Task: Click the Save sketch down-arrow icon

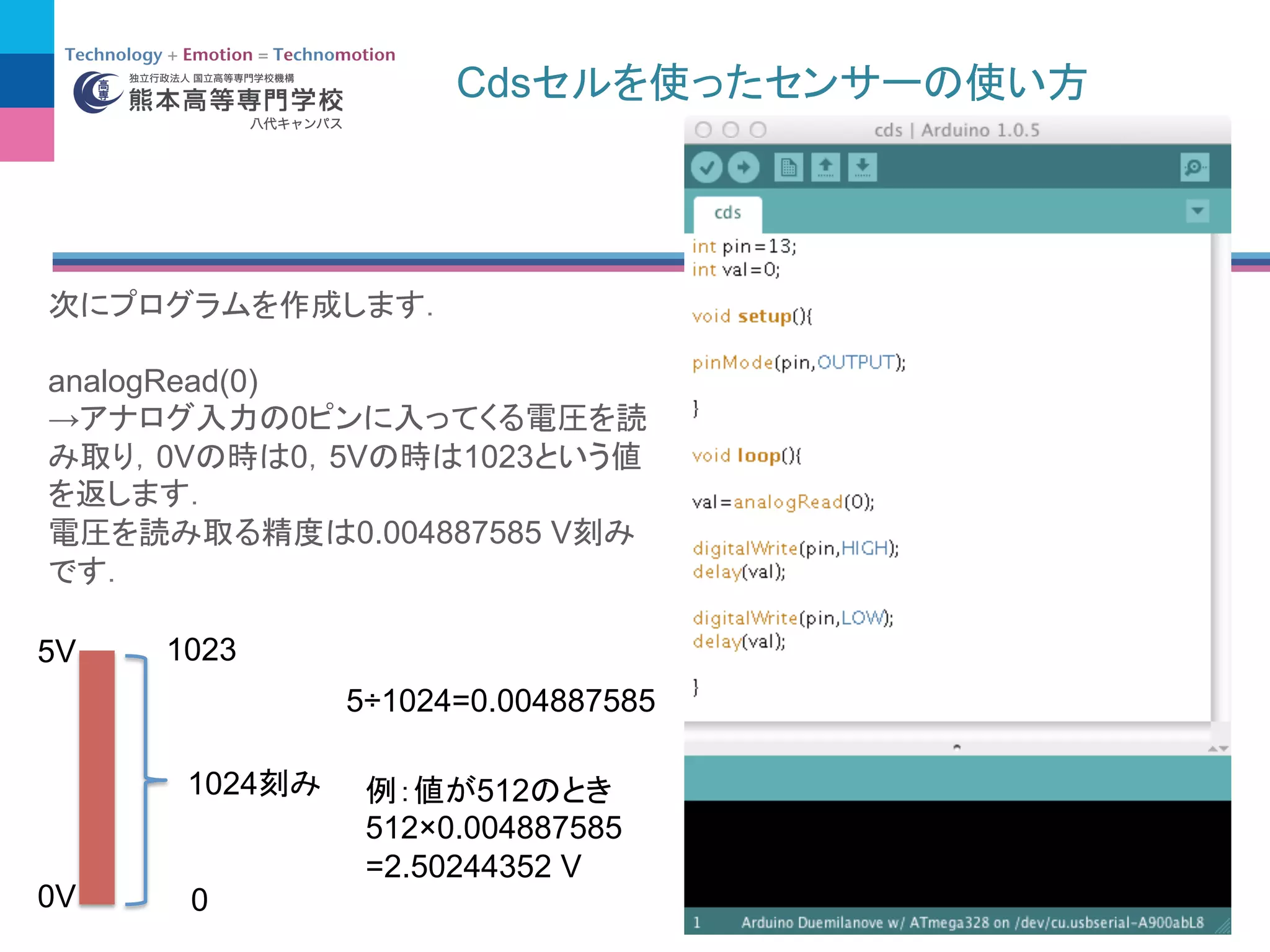Action: 863,167
